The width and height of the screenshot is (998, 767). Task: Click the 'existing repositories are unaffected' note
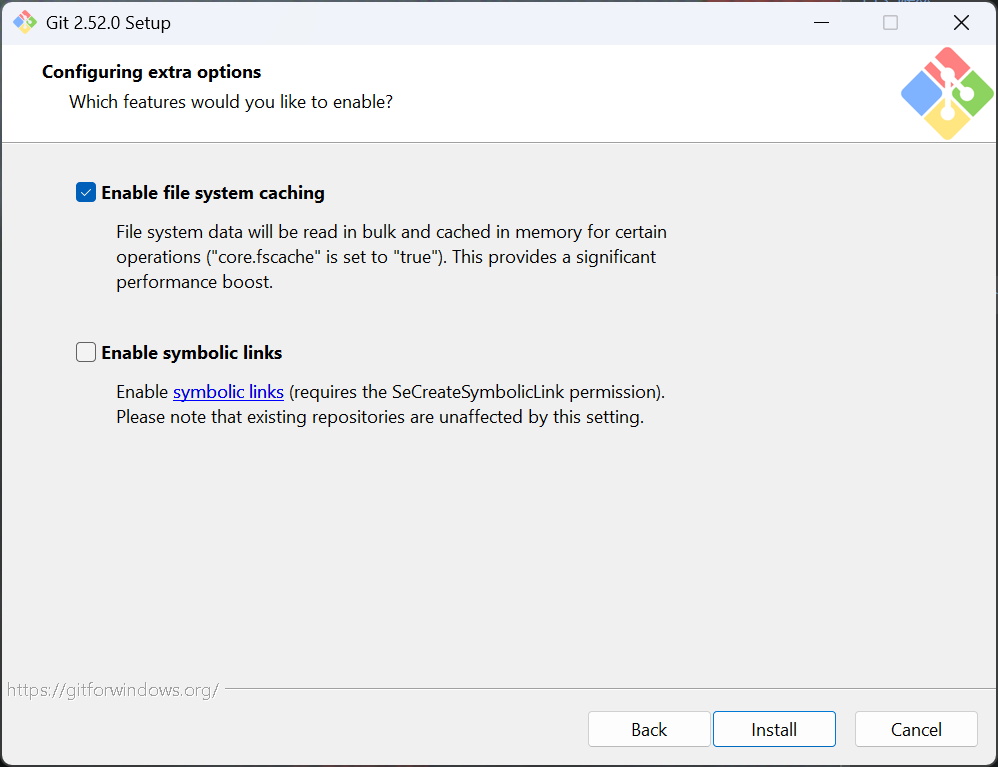click(380, 418)
